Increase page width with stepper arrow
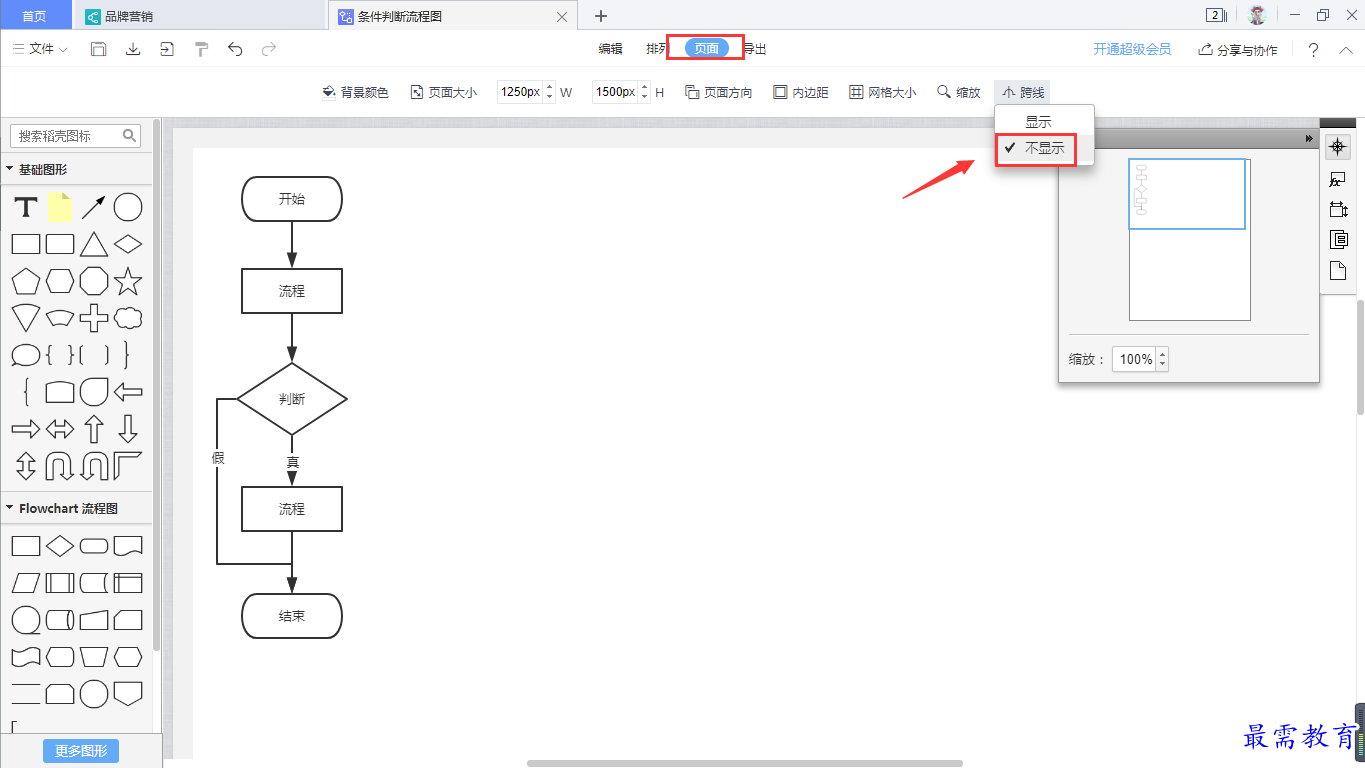1365x768 pixels. tap(549, 87)
